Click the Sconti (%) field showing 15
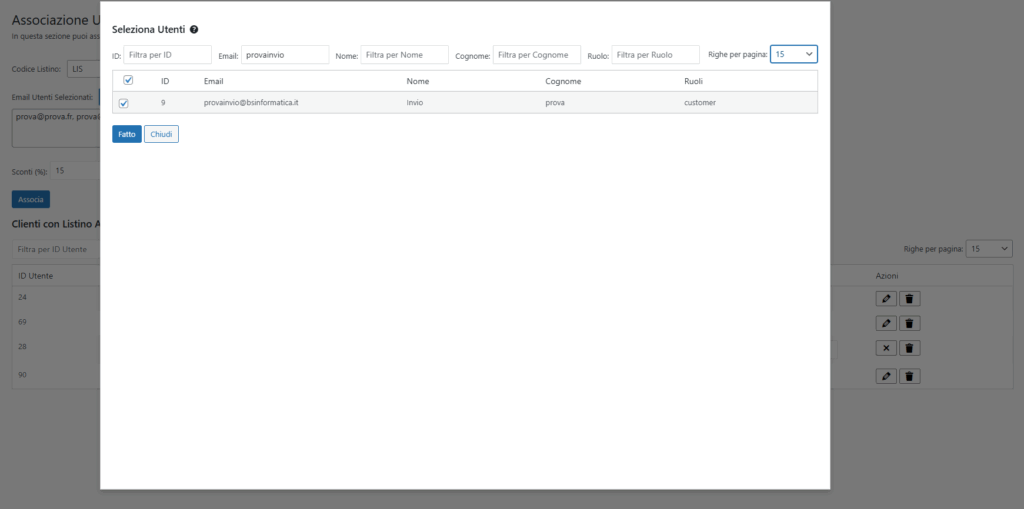 76,171
